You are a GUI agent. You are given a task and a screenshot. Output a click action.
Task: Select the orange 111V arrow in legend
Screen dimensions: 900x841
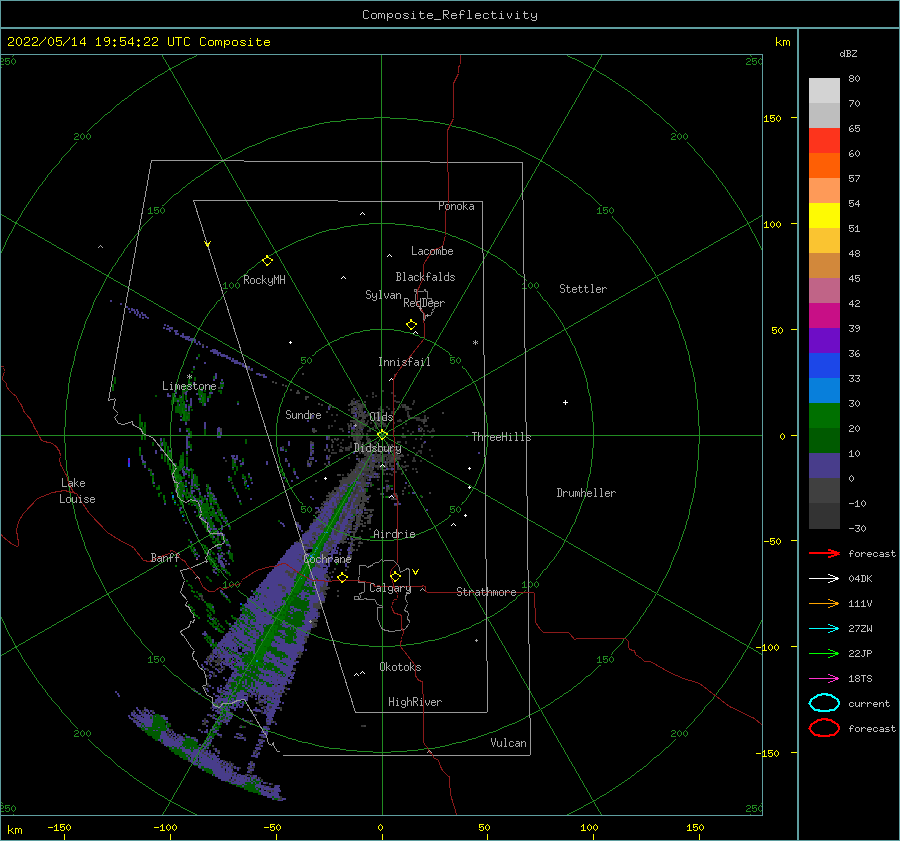coord(824,603)
